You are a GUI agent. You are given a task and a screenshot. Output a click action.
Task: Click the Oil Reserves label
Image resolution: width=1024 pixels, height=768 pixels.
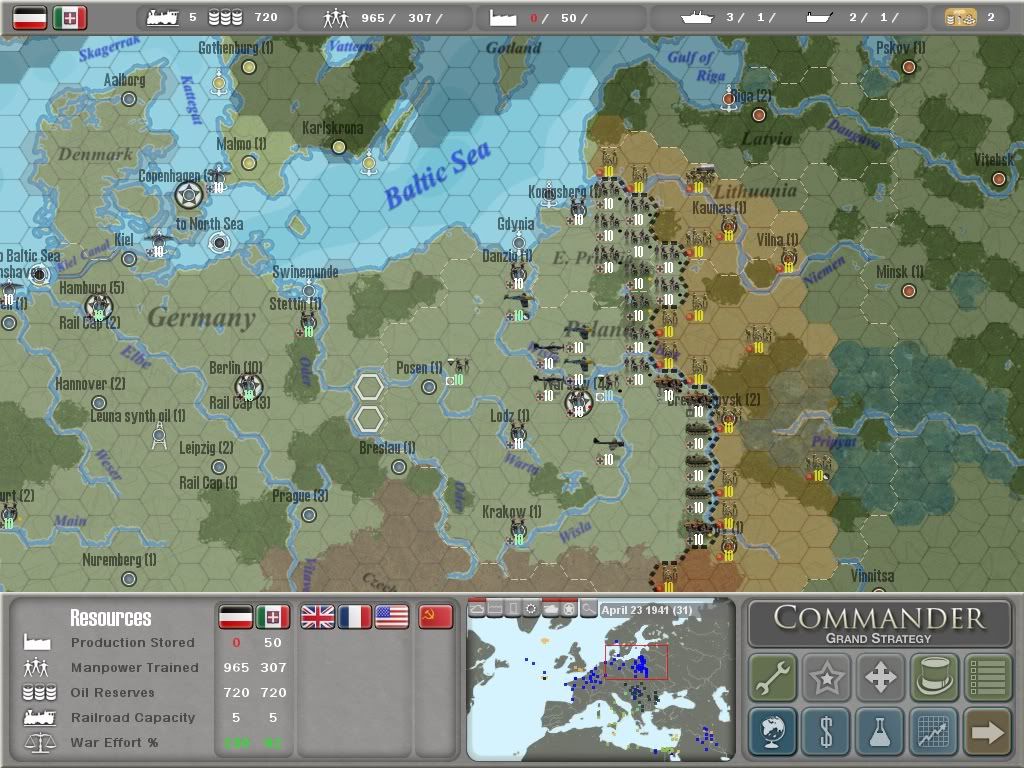pos(112,692)
